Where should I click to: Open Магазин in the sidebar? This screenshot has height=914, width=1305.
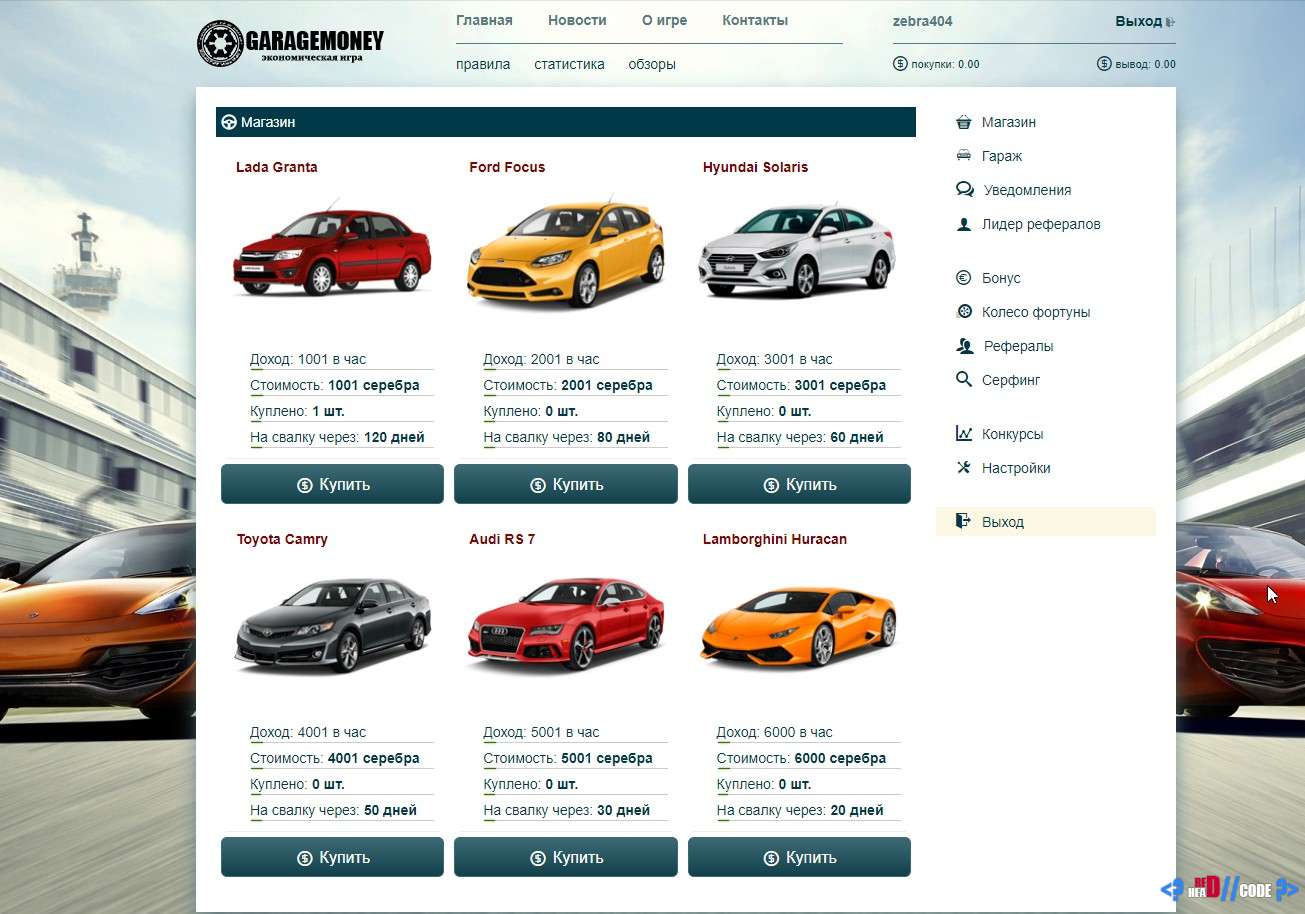1009,122
